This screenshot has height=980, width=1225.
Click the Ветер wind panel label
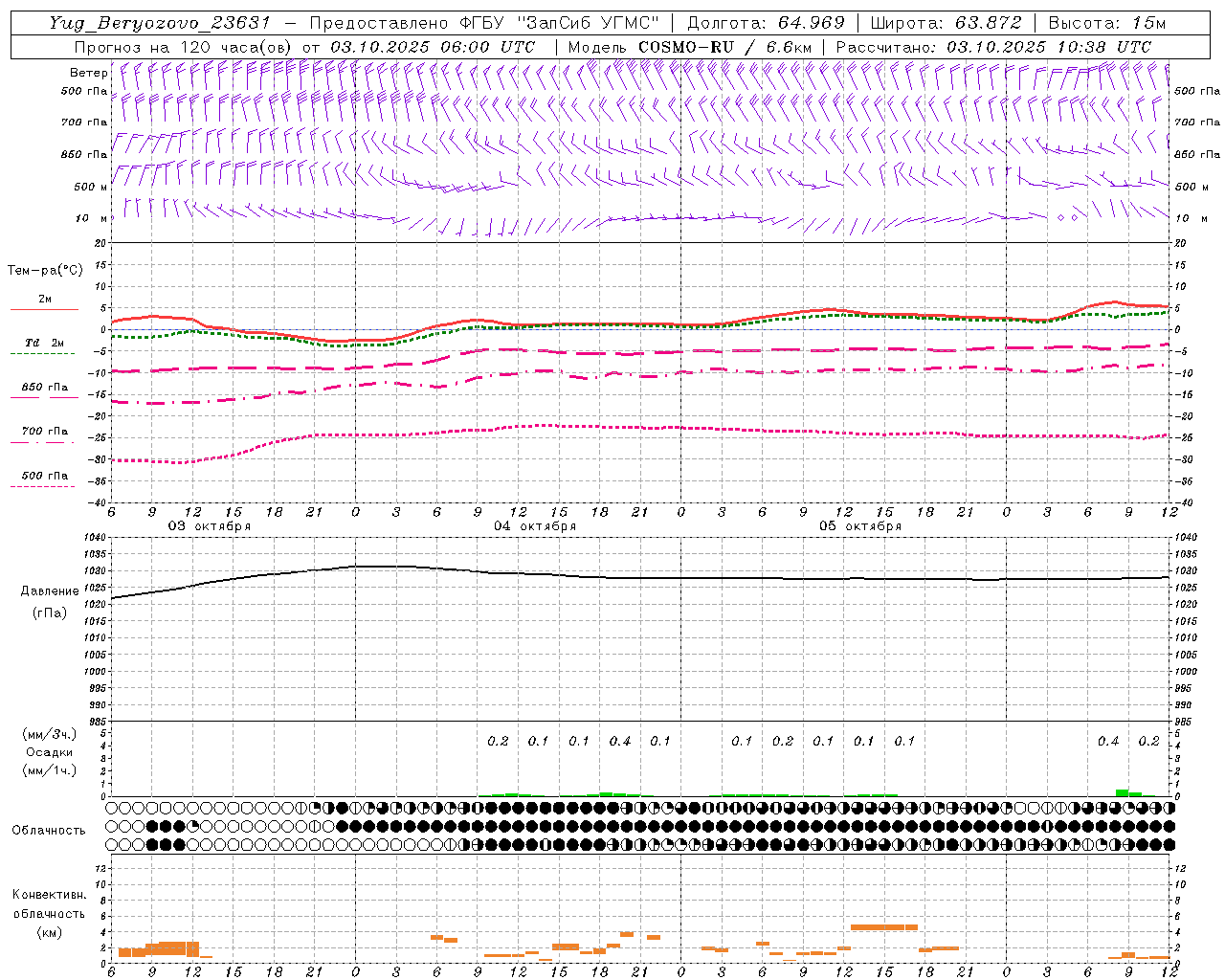(88, 73)
